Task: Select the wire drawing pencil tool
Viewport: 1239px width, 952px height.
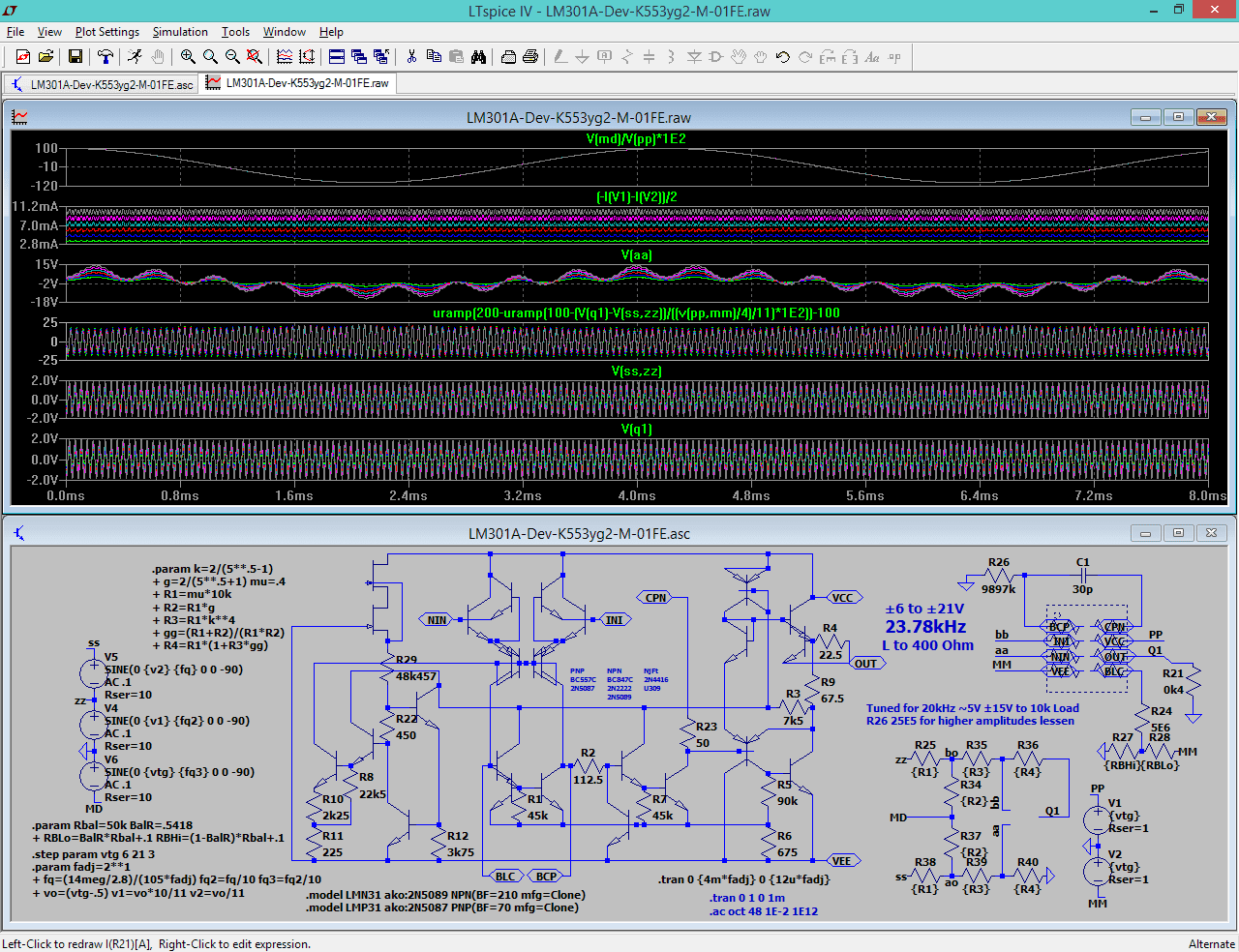Action: (560, 56)
